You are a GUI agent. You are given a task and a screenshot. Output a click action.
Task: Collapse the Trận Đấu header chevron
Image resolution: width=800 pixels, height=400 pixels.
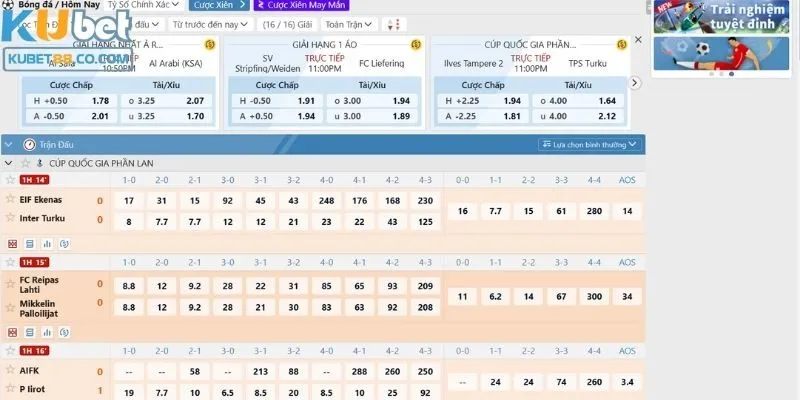9,144
